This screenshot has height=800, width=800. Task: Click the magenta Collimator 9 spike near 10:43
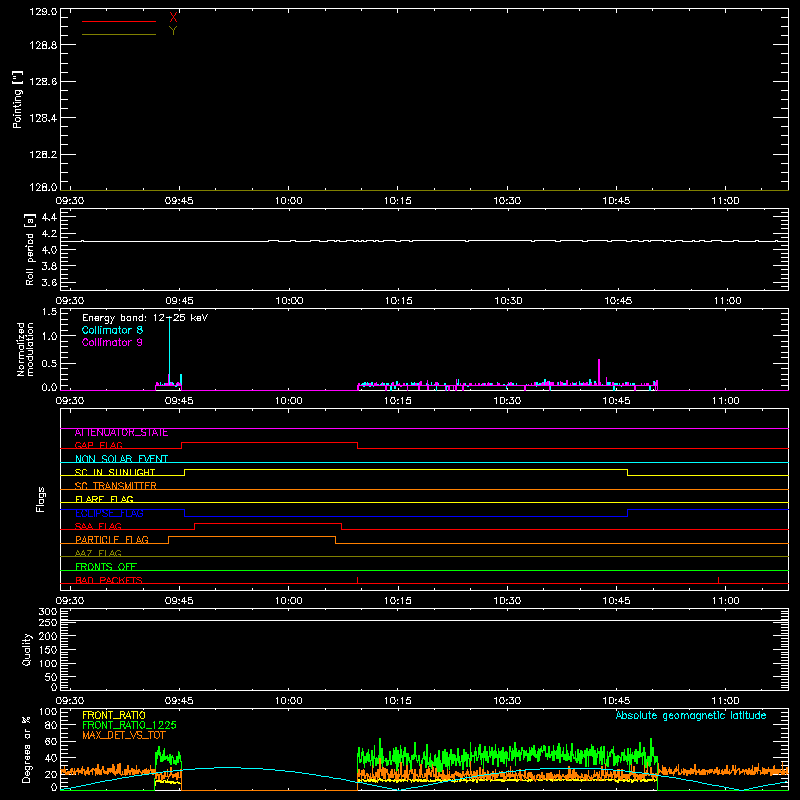click(x=599, y=371)
